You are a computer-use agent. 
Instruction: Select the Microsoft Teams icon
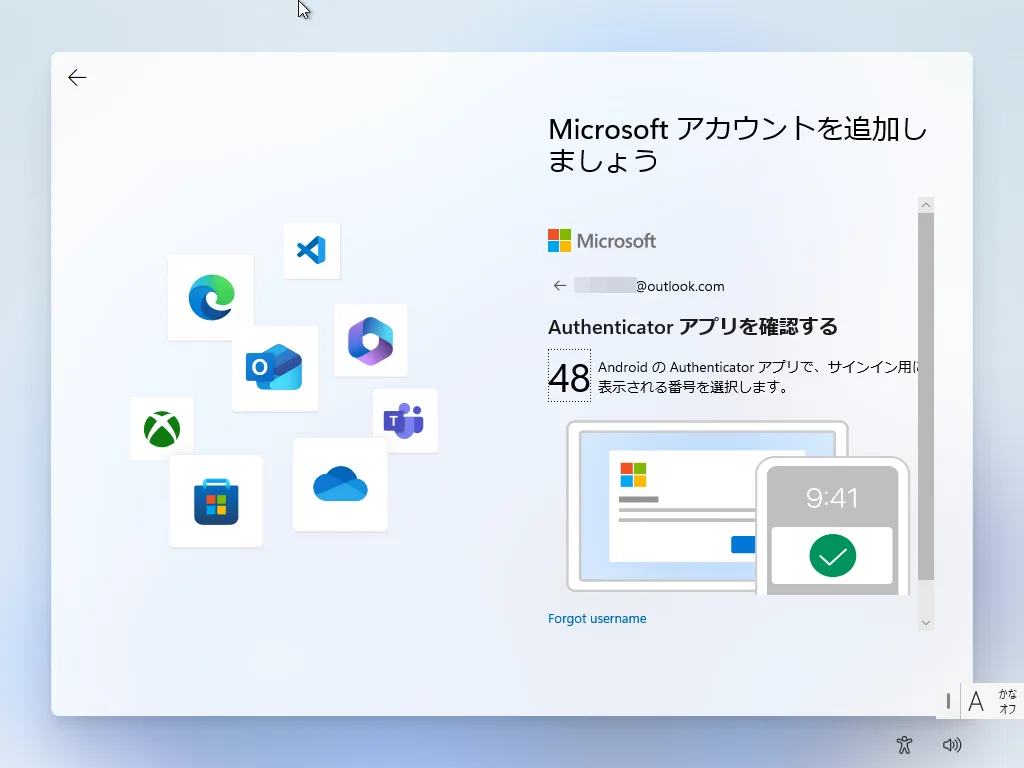(x=407, y=421)
